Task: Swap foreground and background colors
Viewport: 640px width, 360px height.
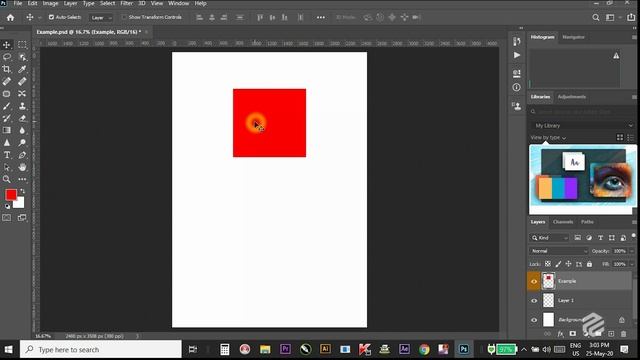Action: point(22,191)
